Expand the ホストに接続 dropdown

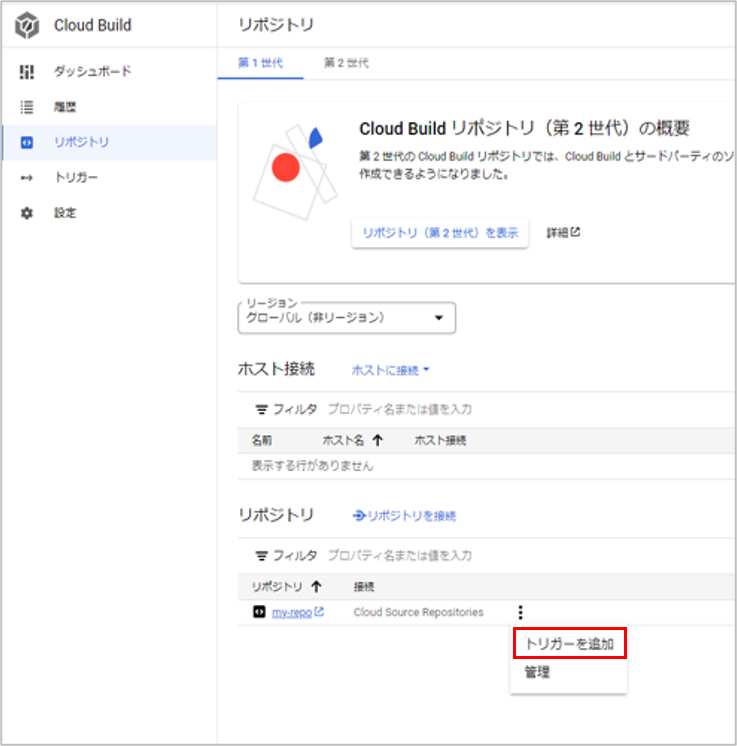(x=390, y=370)
